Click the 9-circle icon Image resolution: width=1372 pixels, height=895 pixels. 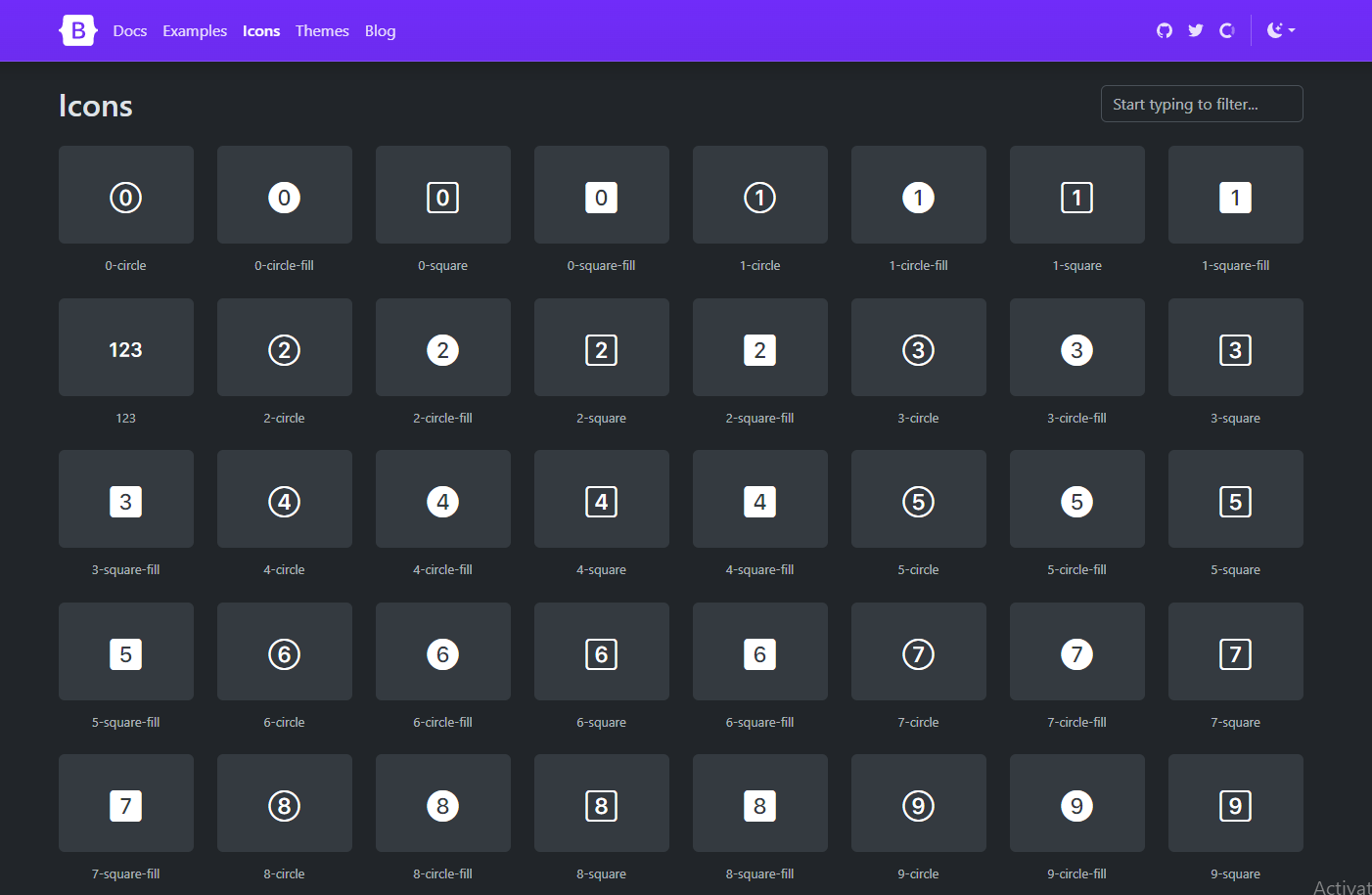918,803
